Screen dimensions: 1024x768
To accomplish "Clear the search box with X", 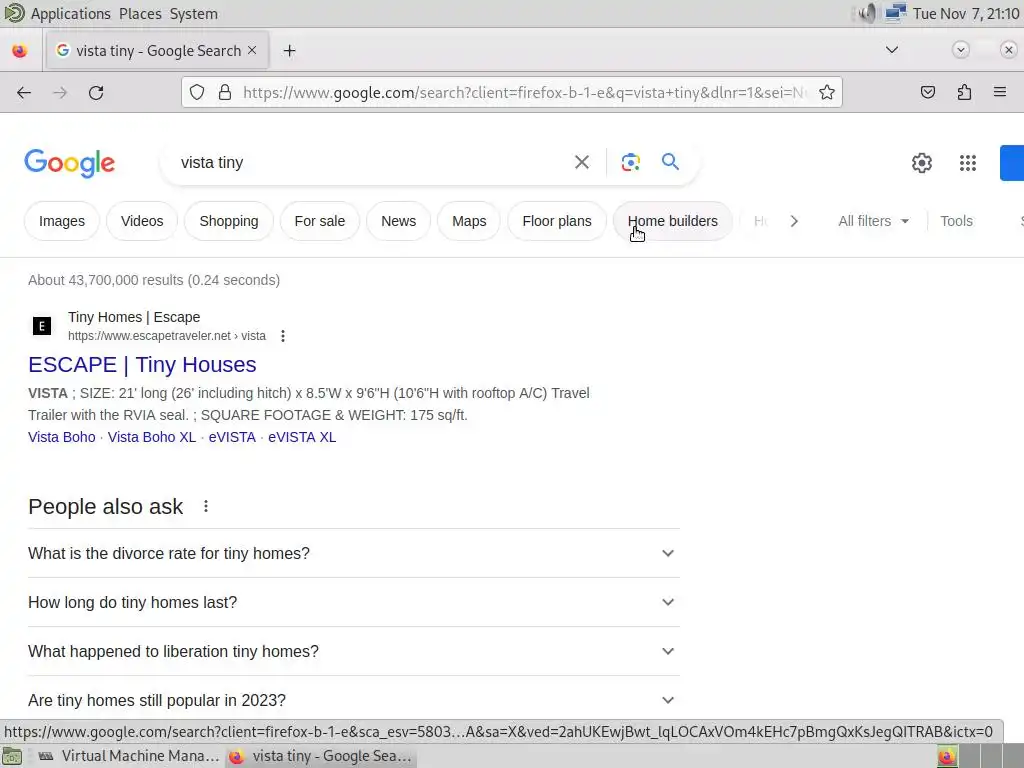I will (x=582, y=162).
